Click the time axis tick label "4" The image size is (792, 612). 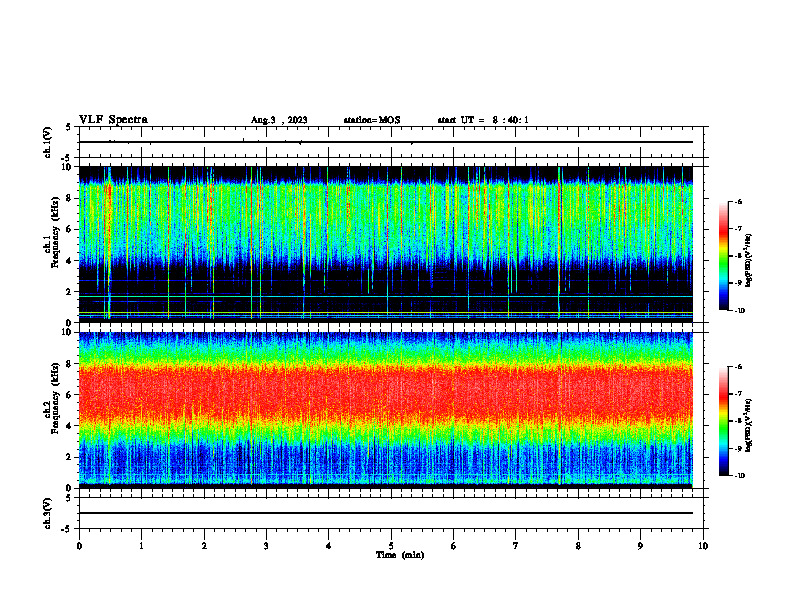click(328, 546)
